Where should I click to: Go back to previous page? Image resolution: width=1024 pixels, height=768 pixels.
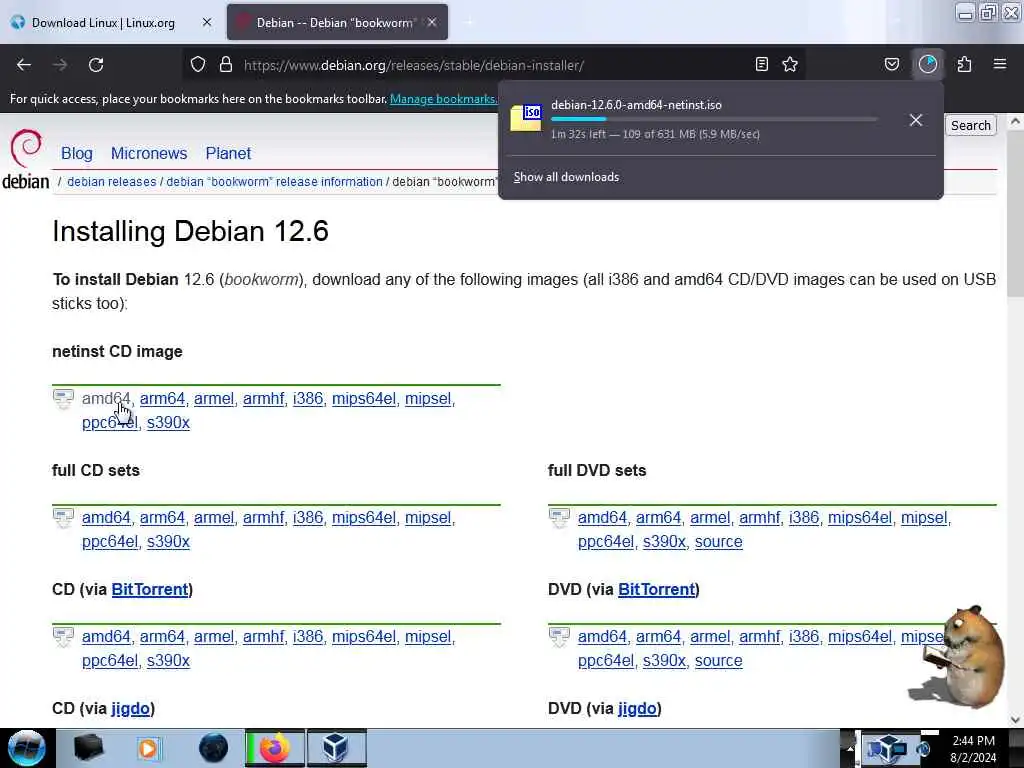pyautogui.click(x=24, y=65)
